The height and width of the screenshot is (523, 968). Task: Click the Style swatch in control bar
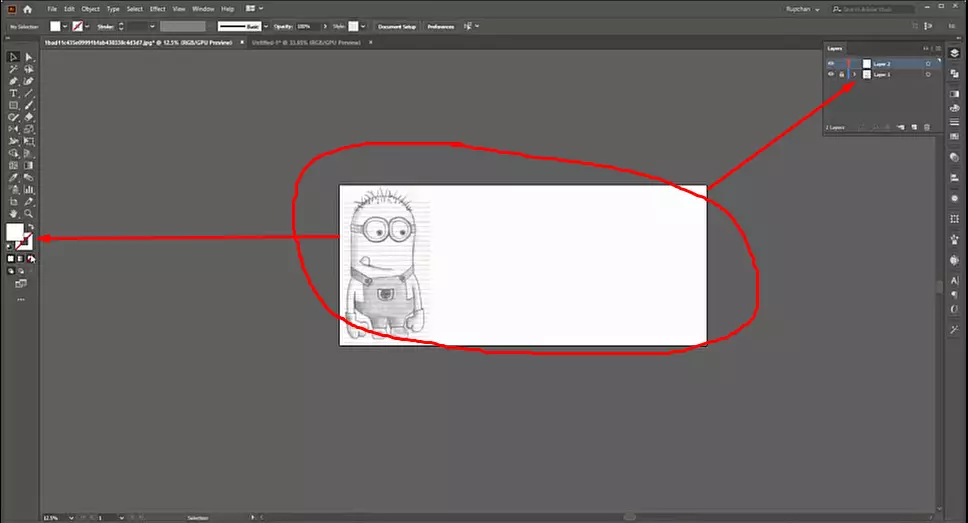pyautogui.click(x=353, y=27)
